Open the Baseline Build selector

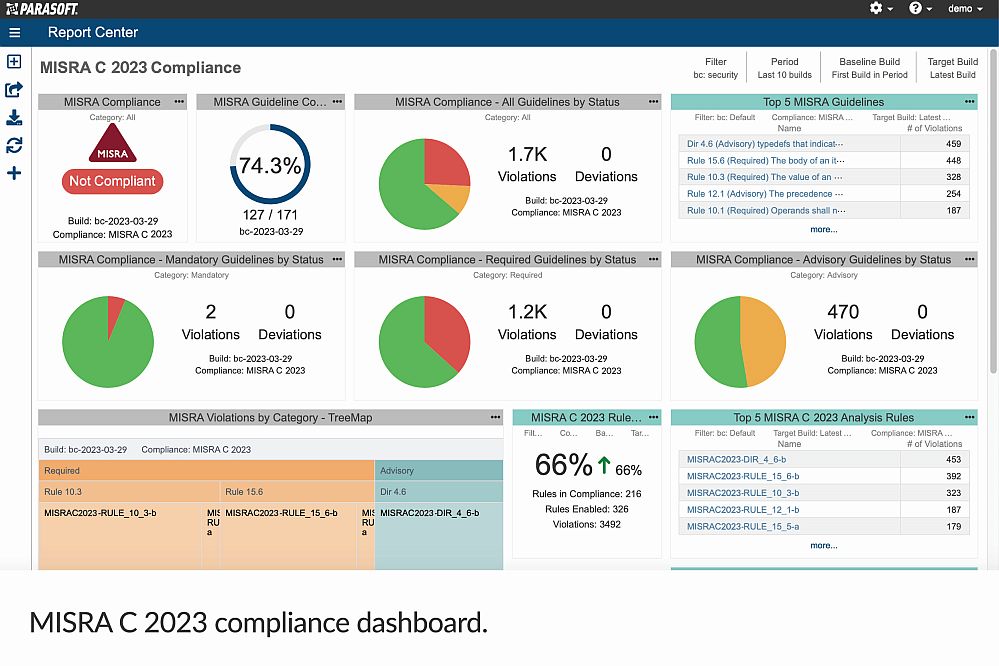869,68
